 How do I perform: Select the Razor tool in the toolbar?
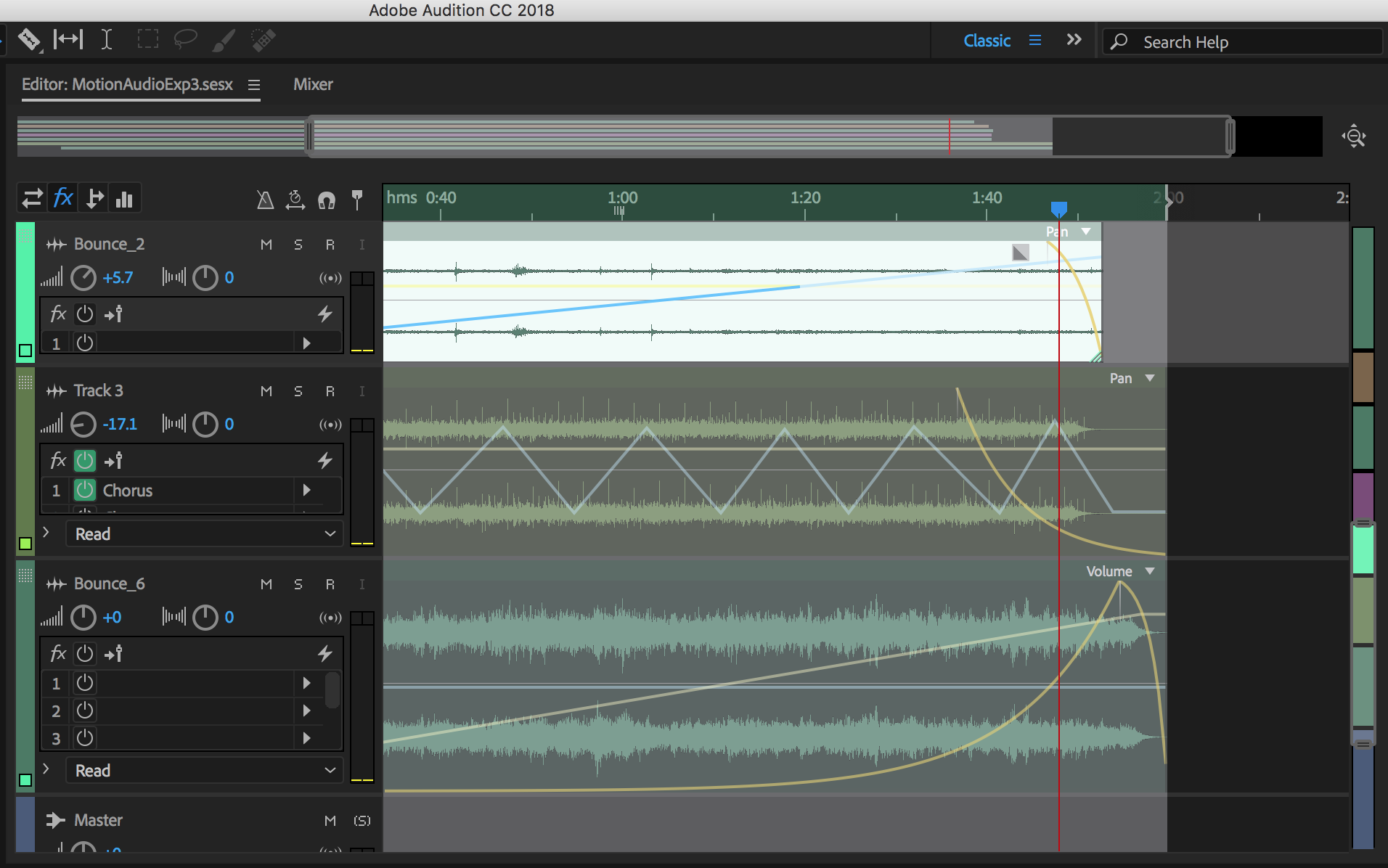(29, 40)
